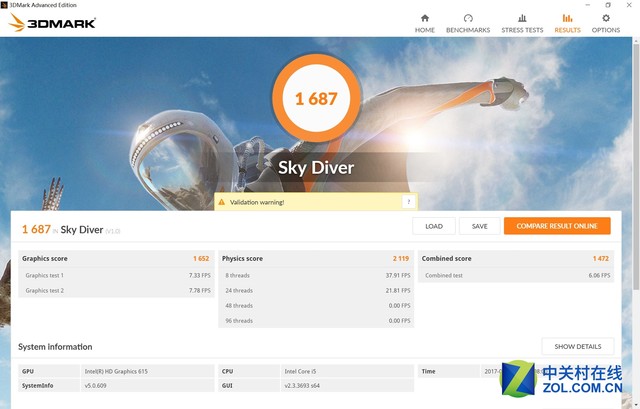This screenshot has width=640, height=409.
Task: Click COMPARE RESULT ONLINE button
Action: click(557, 226)
